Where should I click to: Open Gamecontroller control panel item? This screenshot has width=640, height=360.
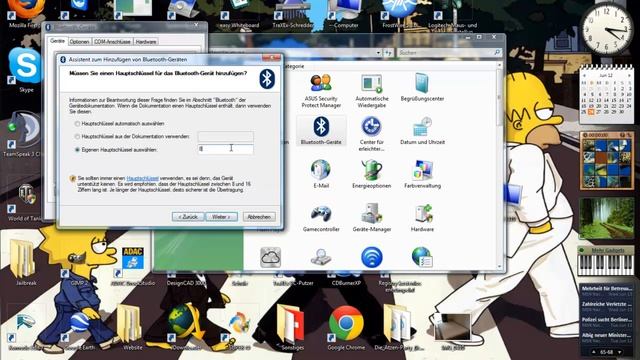point(321,218)
